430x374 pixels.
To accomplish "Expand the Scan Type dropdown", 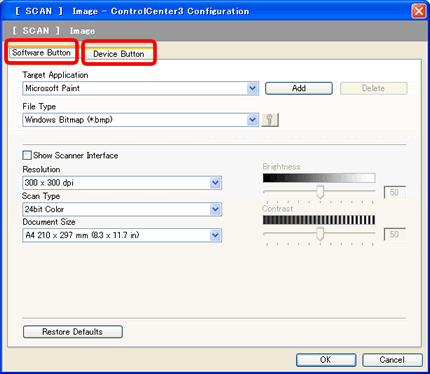I will tap(215, 209).
